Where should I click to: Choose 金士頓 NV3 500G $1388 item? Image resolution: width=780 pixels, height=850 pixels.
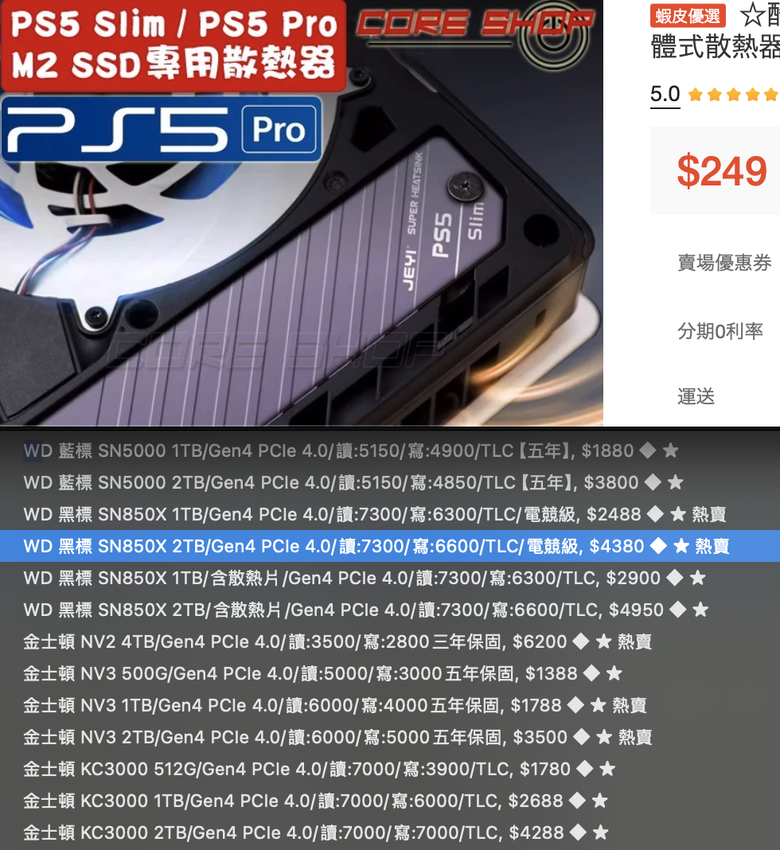click(390, 673)
